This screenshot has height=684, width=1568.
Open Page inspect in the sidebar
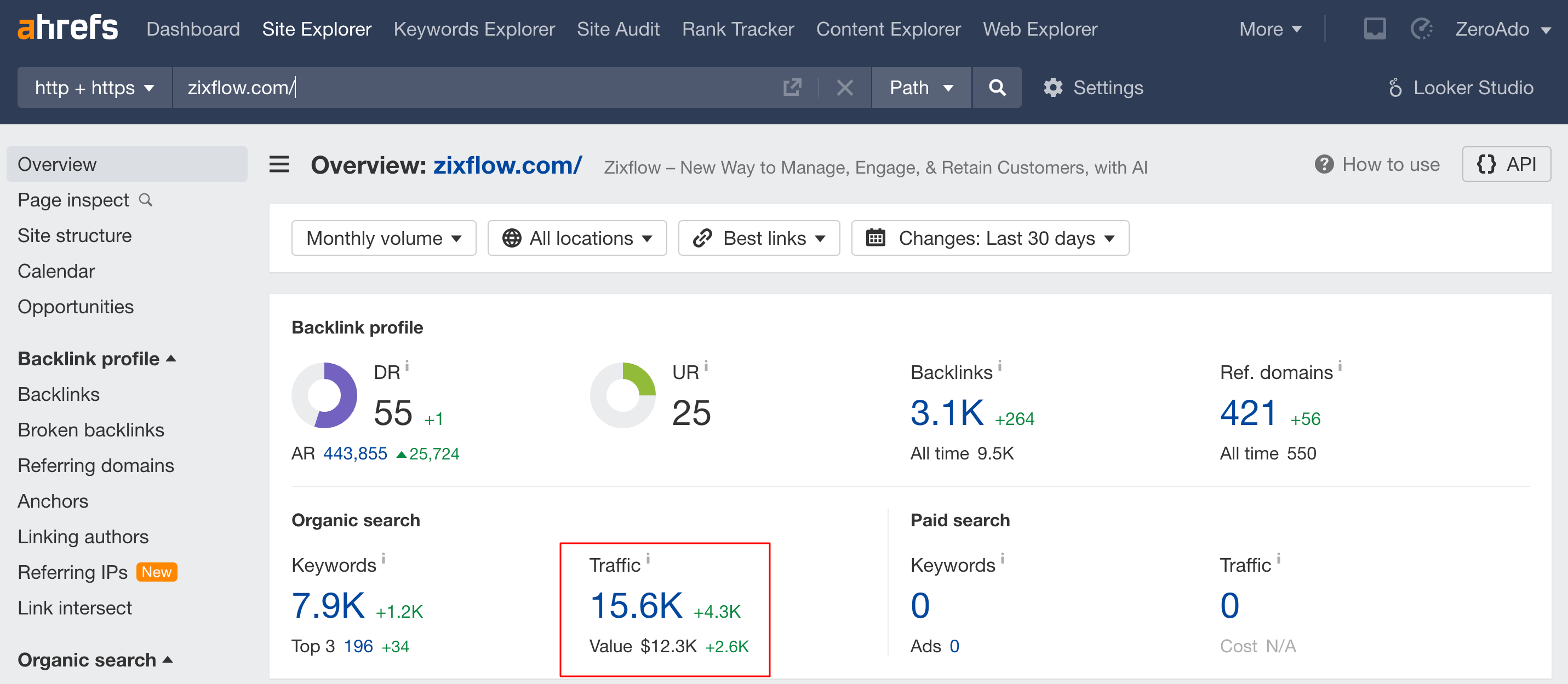point(73,199)
